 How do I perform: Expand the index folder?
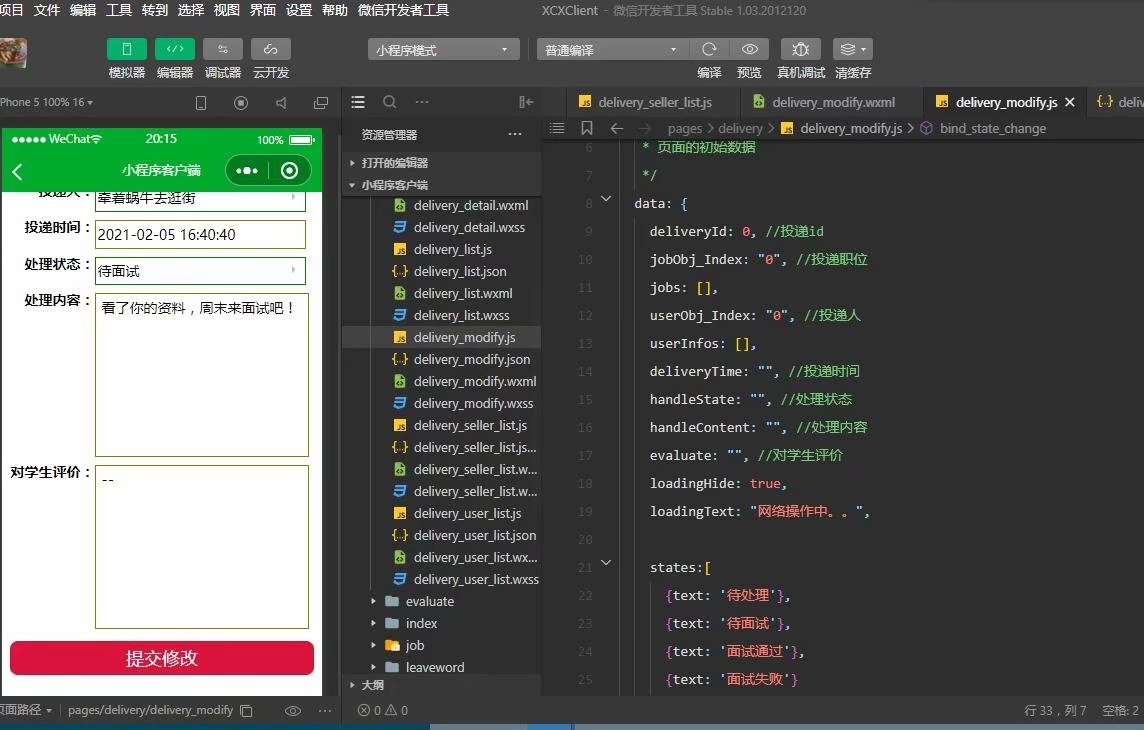coord(441,624)
